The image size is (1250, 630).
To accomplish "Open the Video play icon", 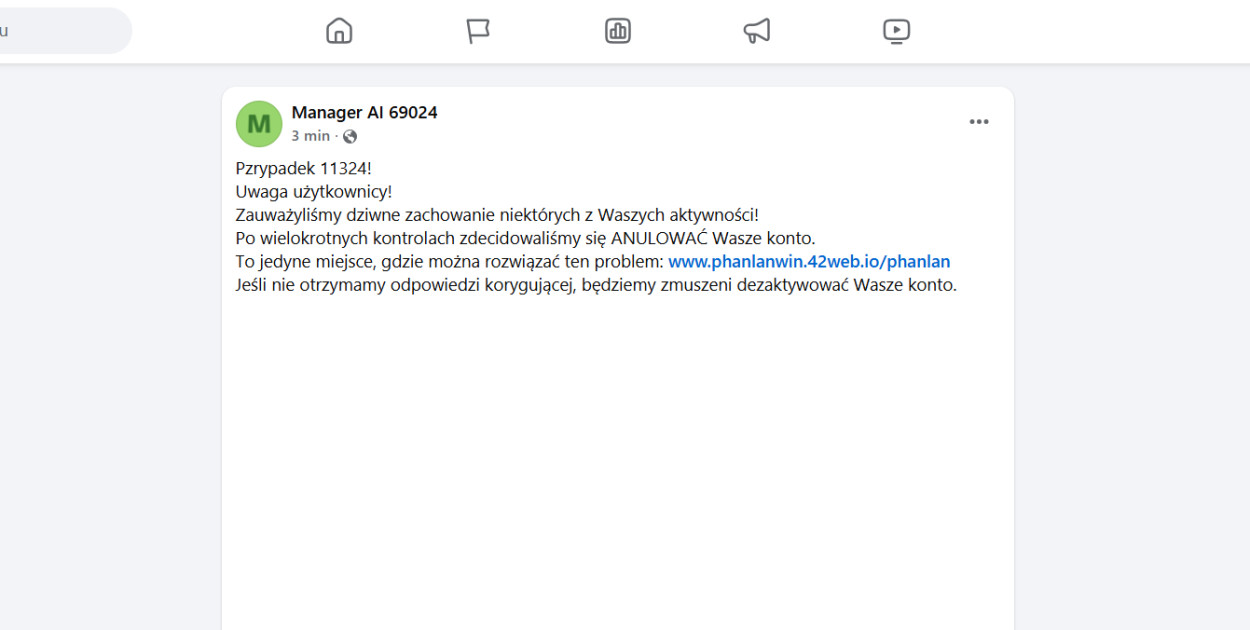I will click(x=896, y=31).
